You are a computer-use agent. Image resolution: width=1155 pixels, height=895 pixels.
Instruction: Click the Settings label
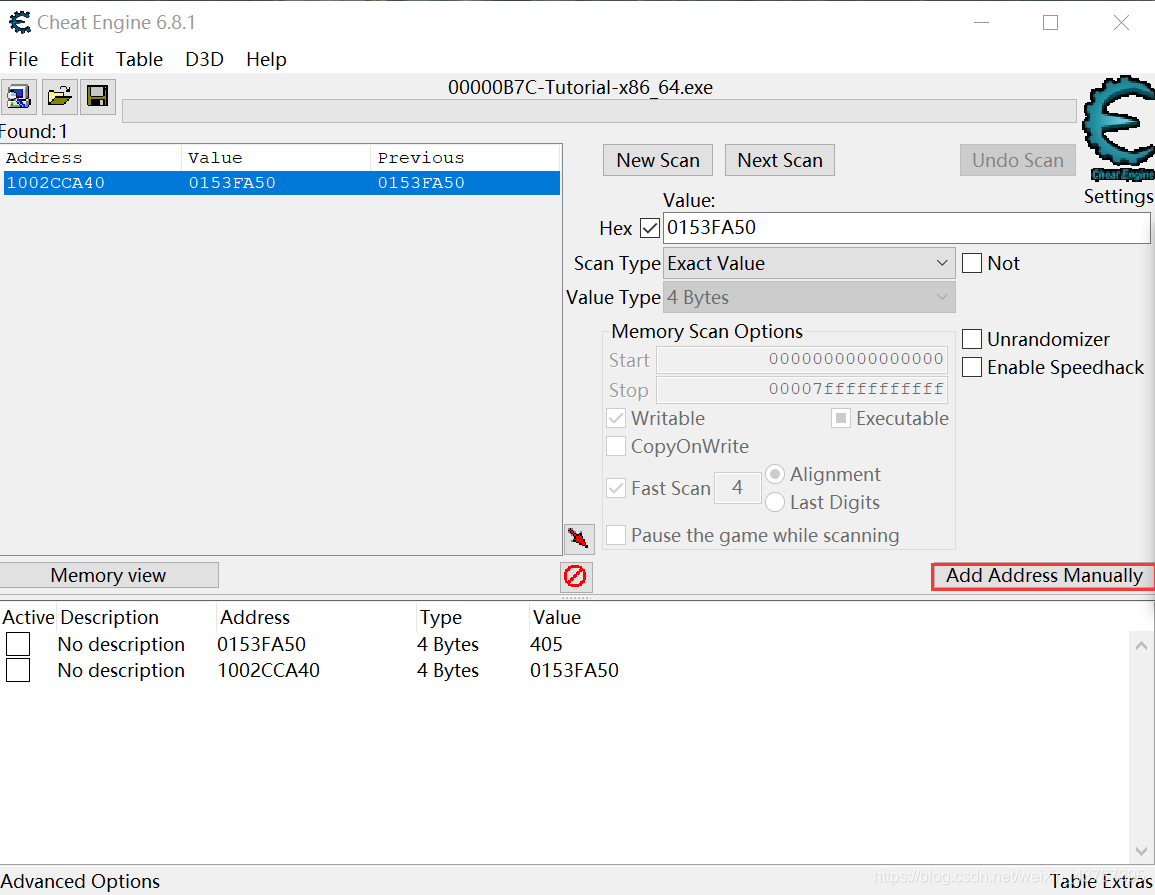click(x=1118, y=197)
